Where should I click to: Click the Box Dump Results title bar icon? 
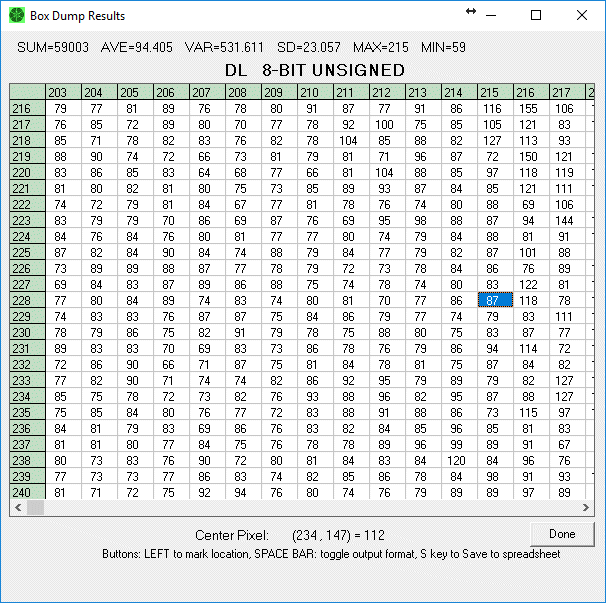(x=14, y=15)
